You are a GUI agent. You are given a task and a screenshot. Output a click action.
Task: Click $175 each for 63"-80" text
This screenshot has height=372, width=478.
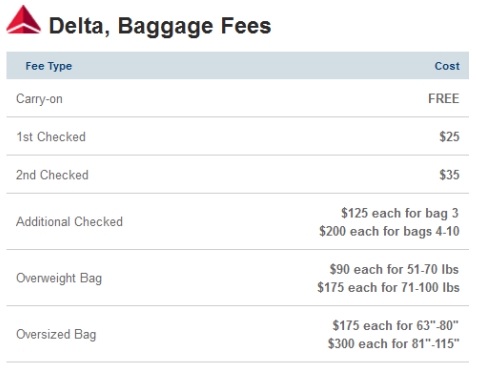pos(396,325)
